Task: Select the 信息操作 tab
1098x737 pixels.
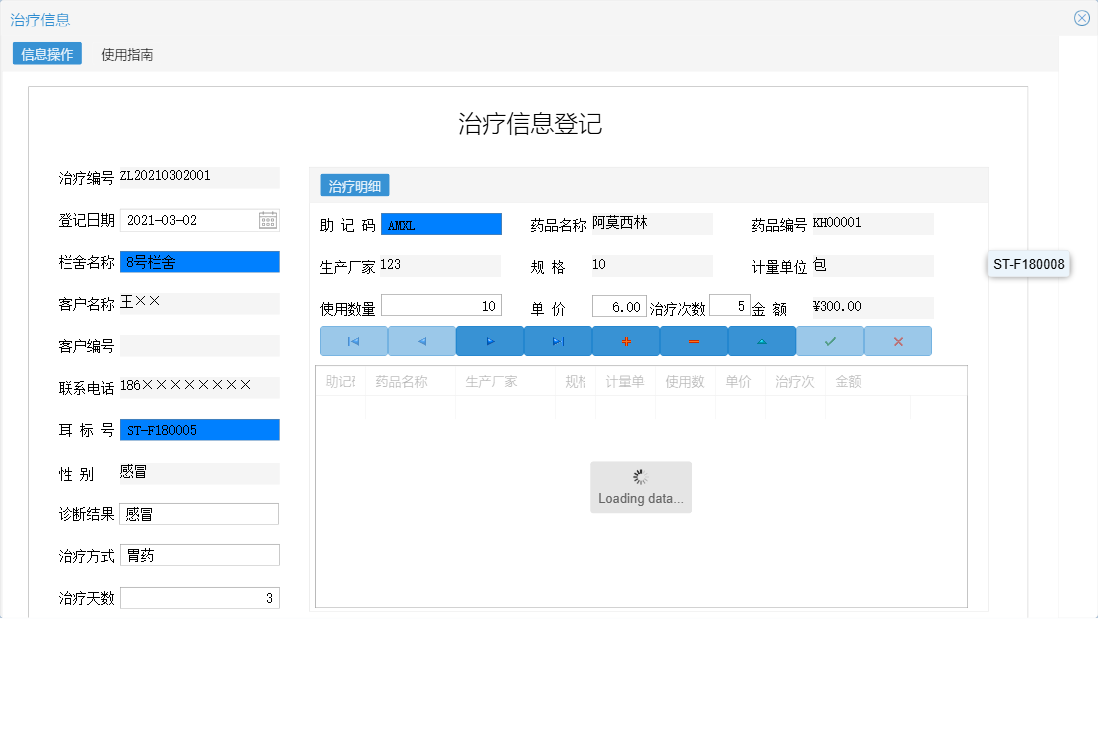Action: 46,55
